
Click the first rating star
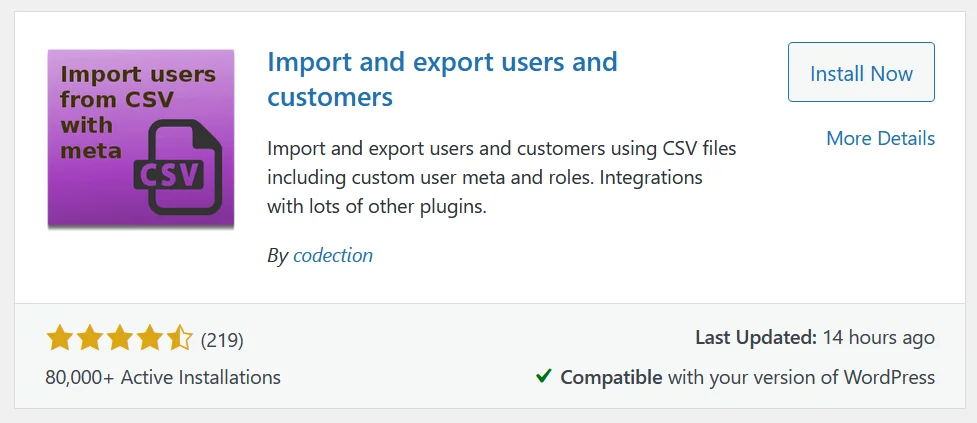tap(60, 339)
